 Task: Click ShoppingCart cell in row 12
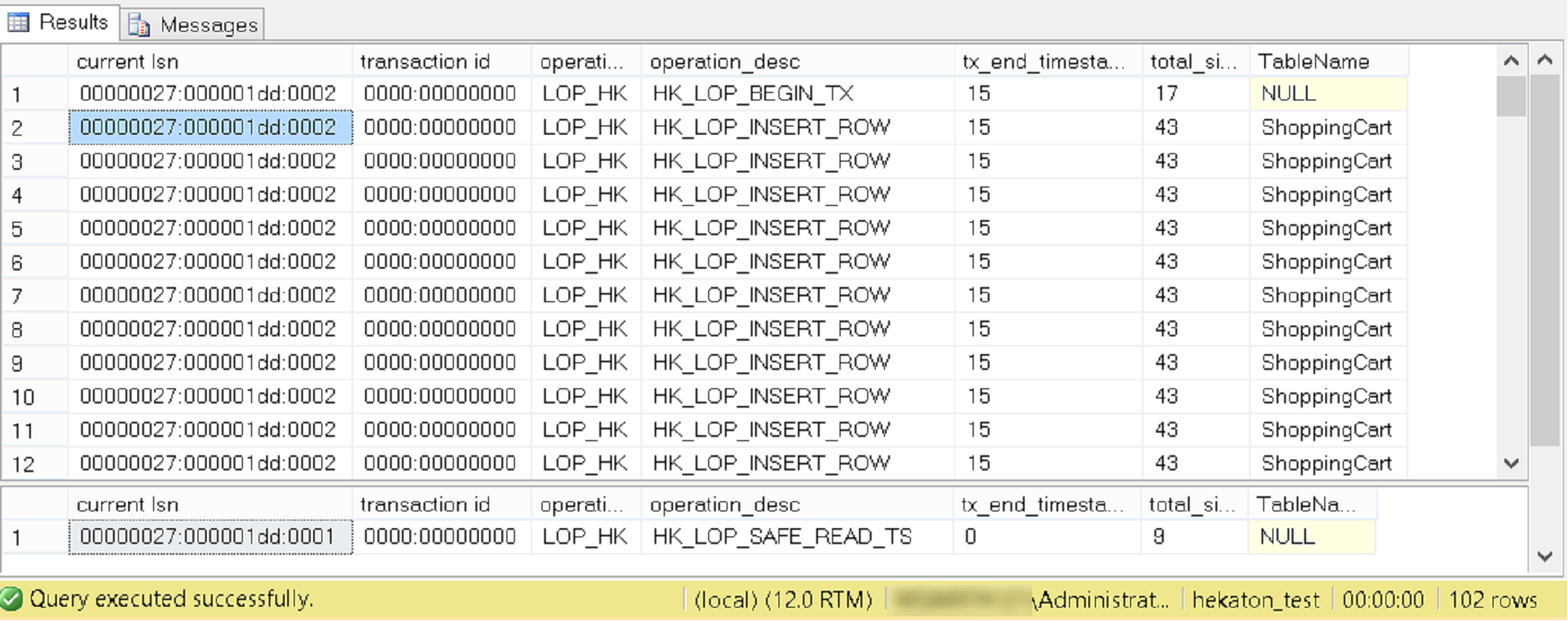tap(1328, 463)
